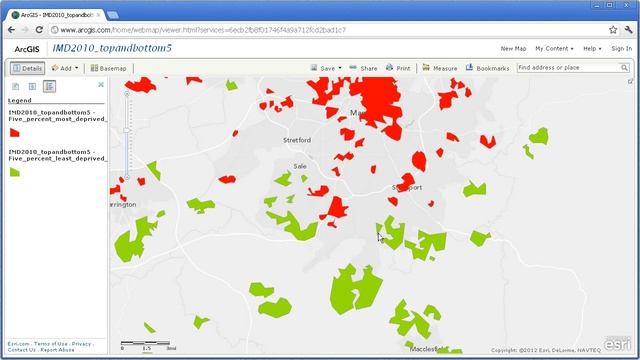Go back in the browser
Screen dimensions: 640x360
point(11,30)
